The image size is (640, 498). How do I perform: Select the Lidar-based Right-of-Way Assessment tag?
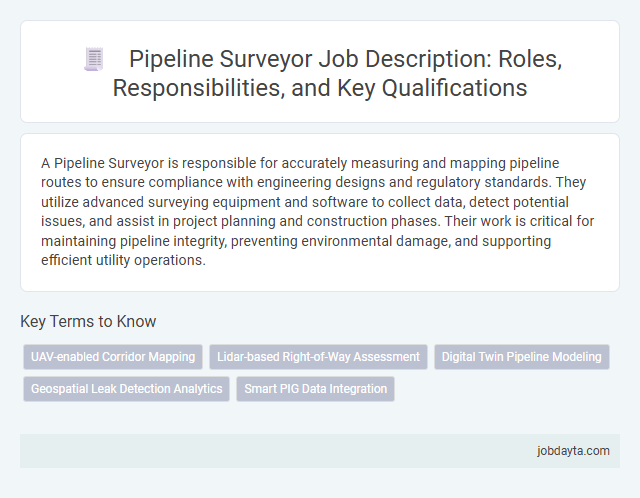pyautogui.click(x=318, y=357)
